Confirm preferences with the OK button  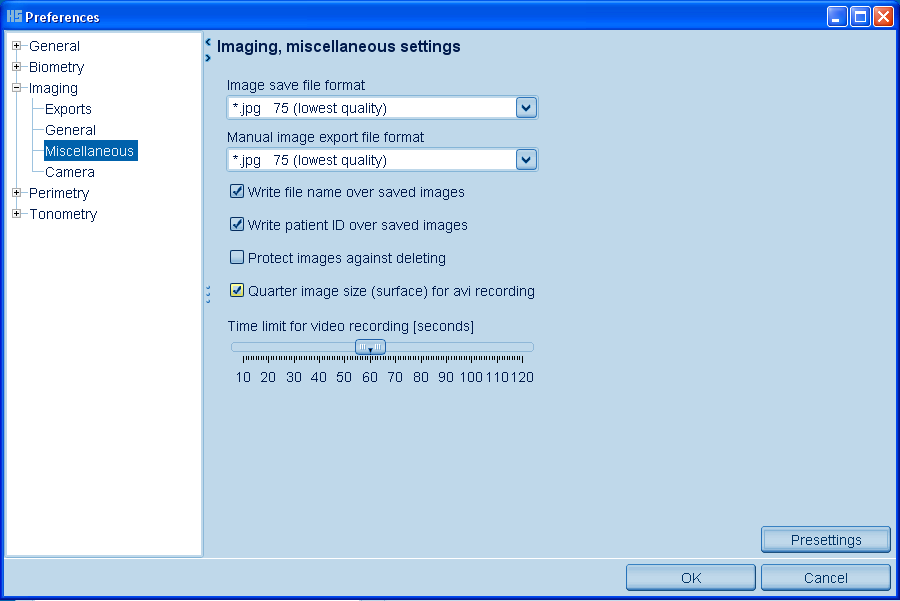(690, 578)
